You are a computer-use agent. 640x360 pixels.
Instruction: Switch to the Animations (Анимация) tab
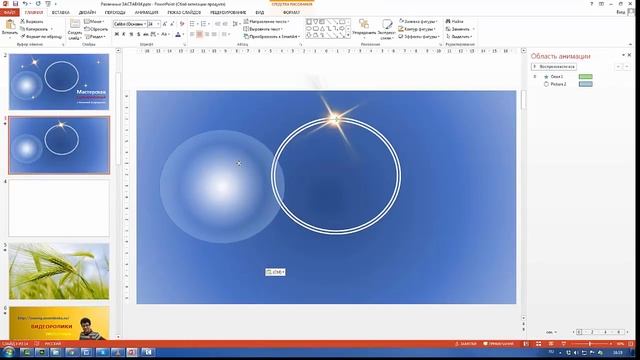coord(146,12)
